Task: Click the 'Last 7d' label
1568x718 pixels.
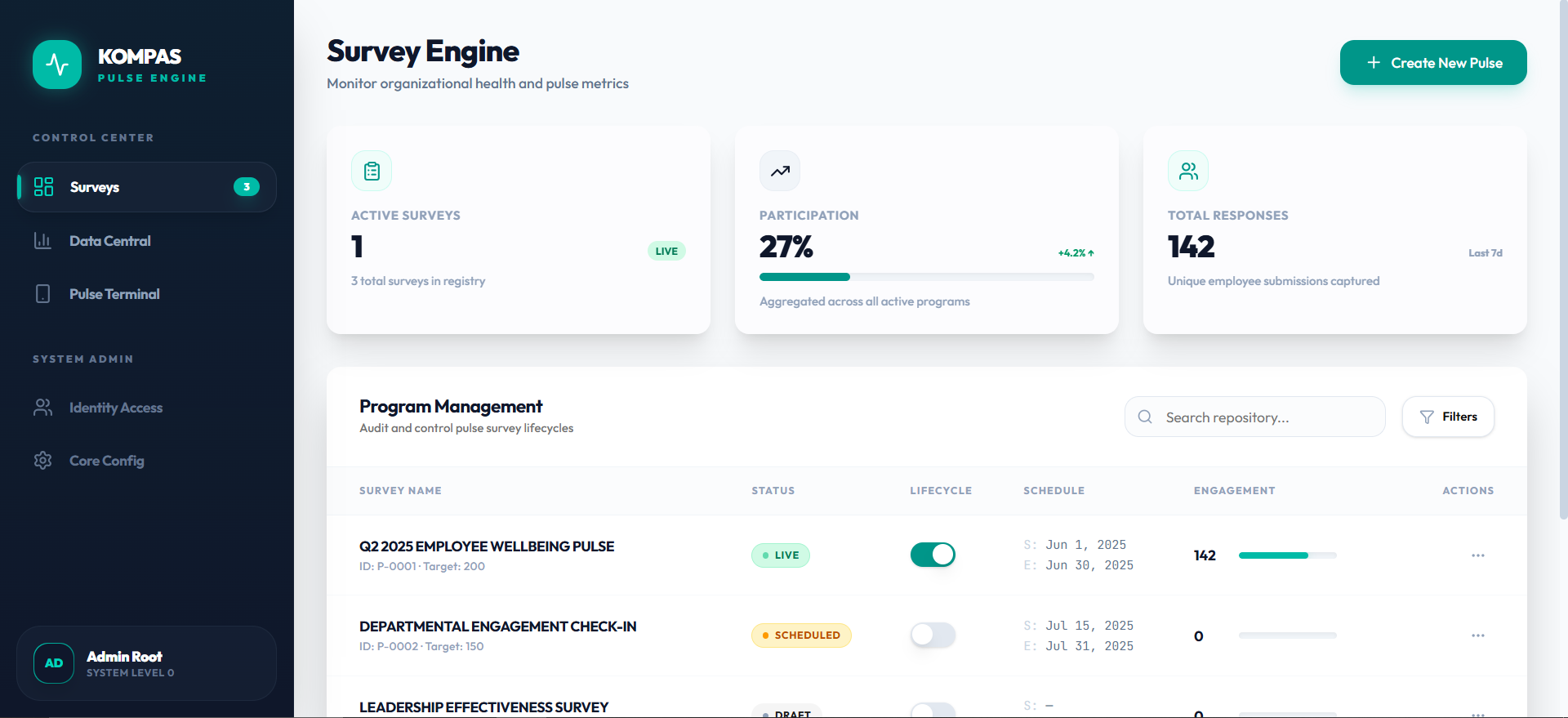Action: pyautogui.click(x=1486, y=253)
